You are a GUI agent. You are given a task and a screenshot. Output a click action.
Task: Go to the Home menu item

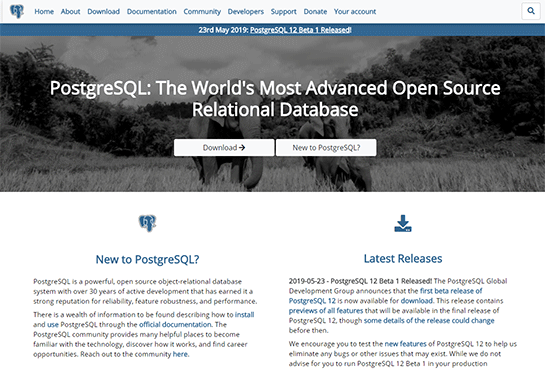pyautogui.click(x=44, y=11)
